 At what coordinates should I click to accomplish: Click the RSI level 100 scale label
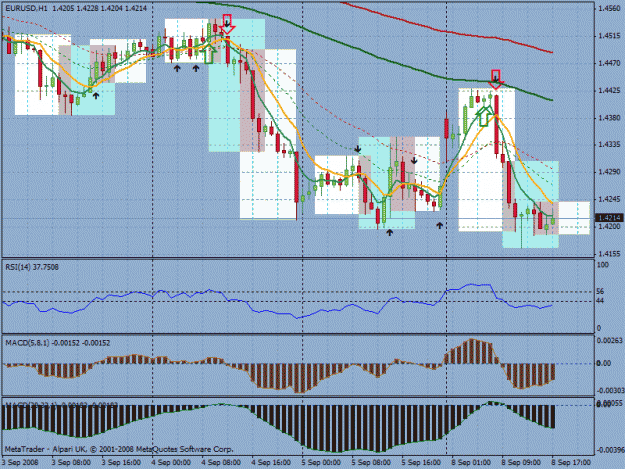(603, 265)
